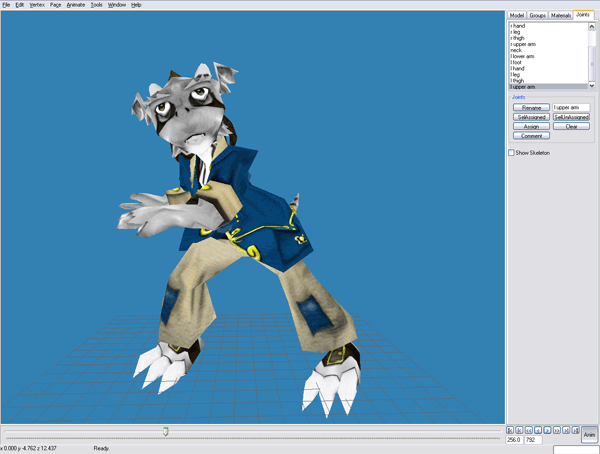Click the Rename joint button

click(x=531, y=108)
